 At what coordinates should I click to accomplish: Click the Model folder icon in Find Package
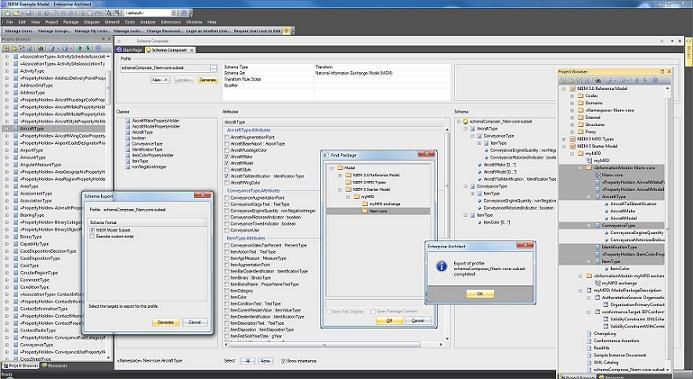pos(340,168)
